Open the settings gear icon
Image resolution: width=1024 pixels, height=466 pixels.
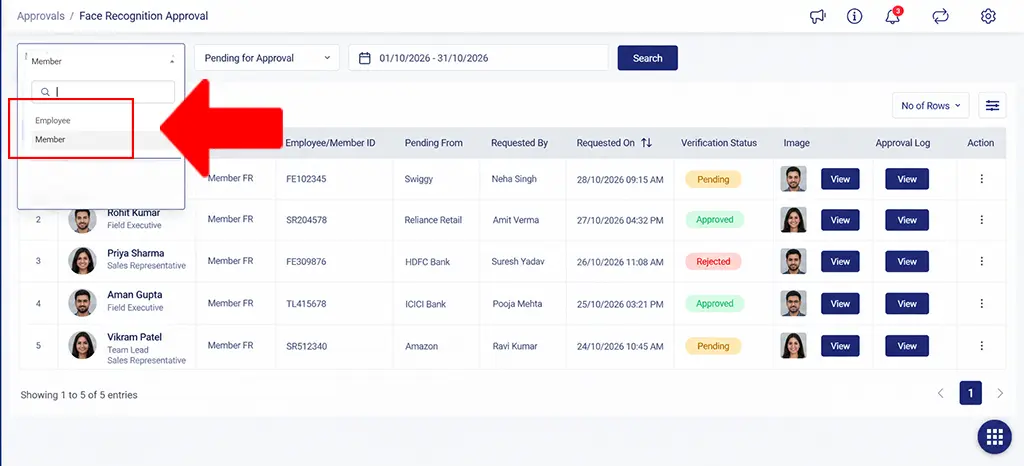[x=988, y=16]
